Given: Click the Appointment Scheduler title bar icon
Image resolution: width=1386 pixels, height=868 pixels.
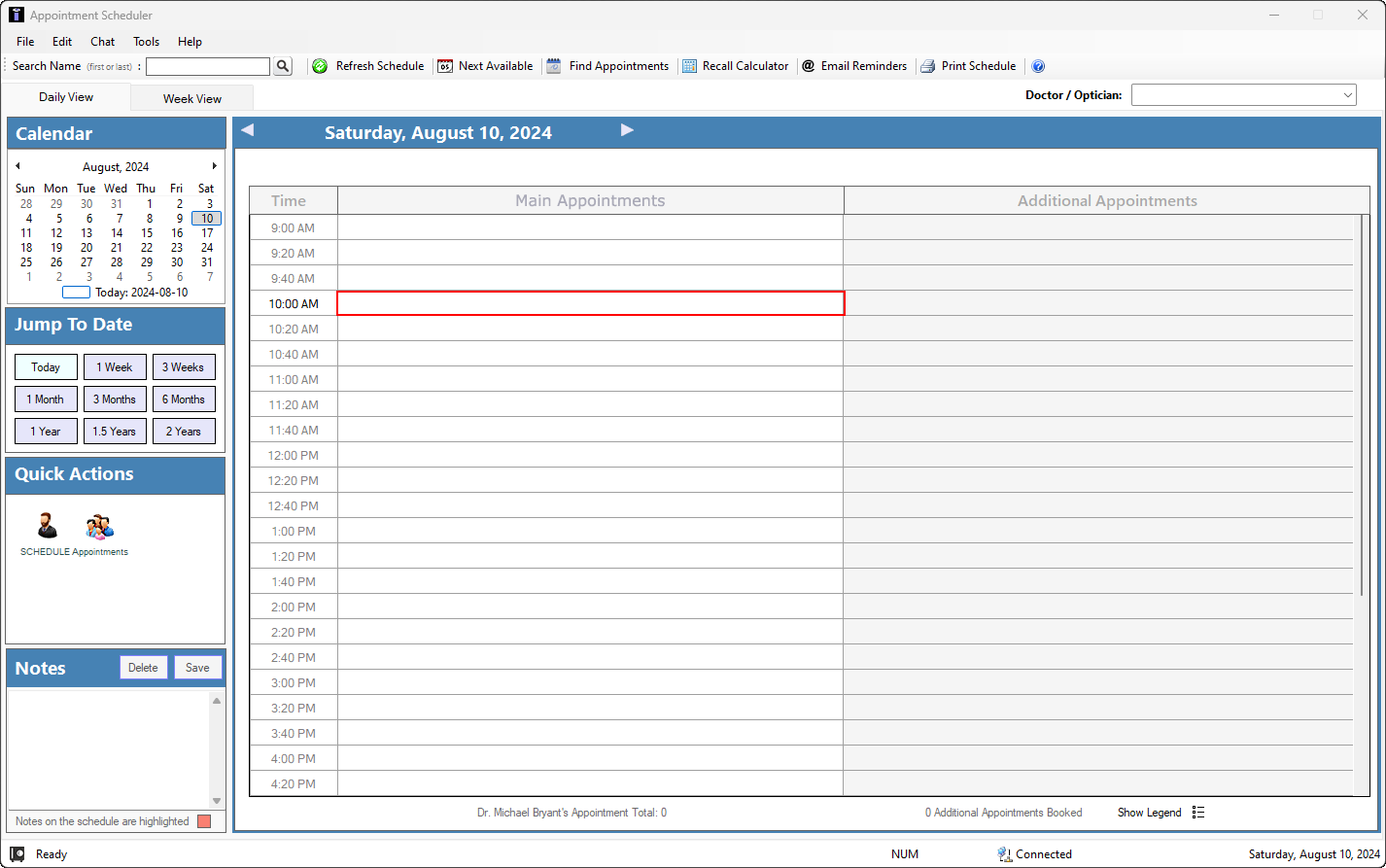Looking at the screenshot, I should tap(16, 16).
